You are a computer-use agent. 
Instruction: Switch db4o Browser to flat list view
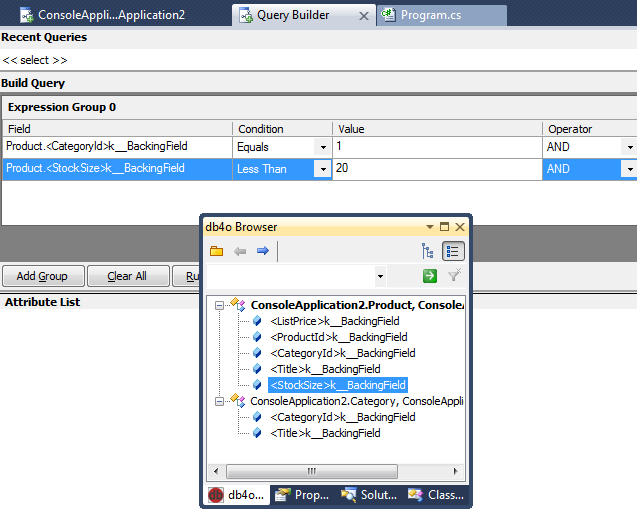click(x=452, y=251)
